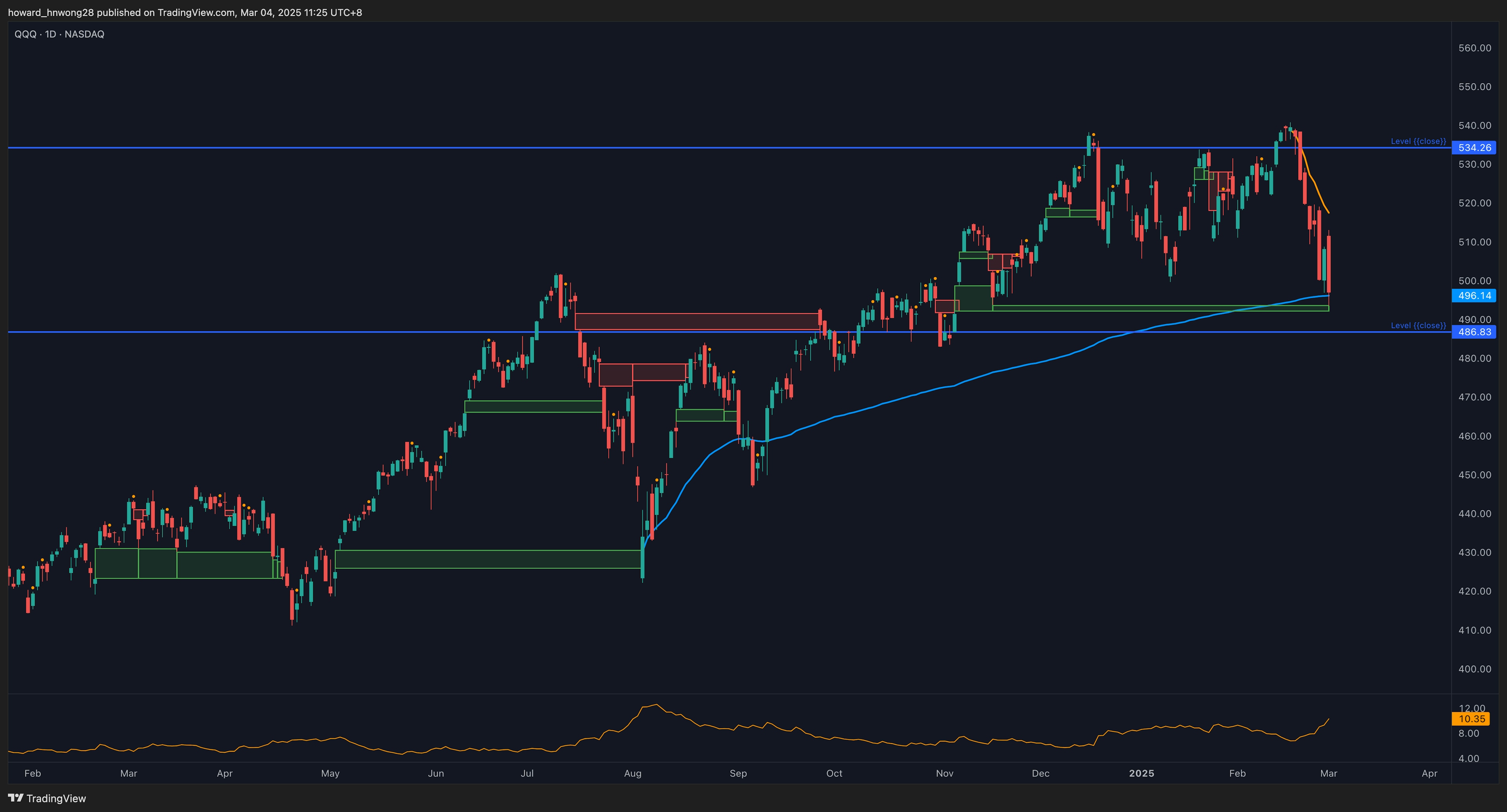The image size is (1507, 812).
Task: Click the 520.00 price axis label
Action: (1475, 203)
